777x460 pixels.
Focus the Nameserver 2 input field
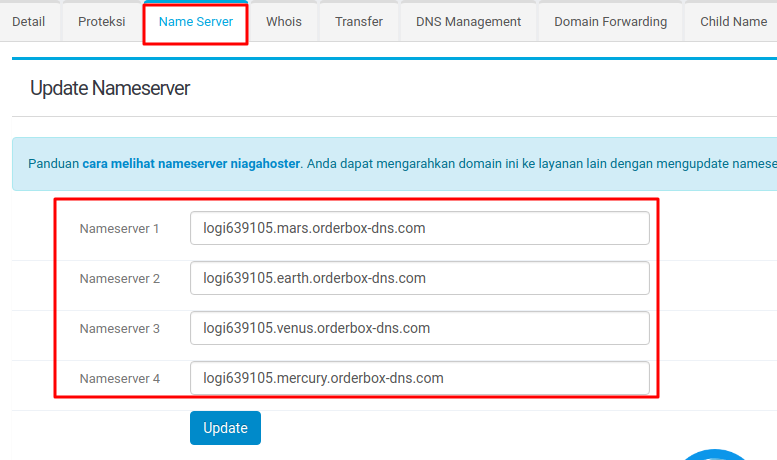(x=420, y=278)
